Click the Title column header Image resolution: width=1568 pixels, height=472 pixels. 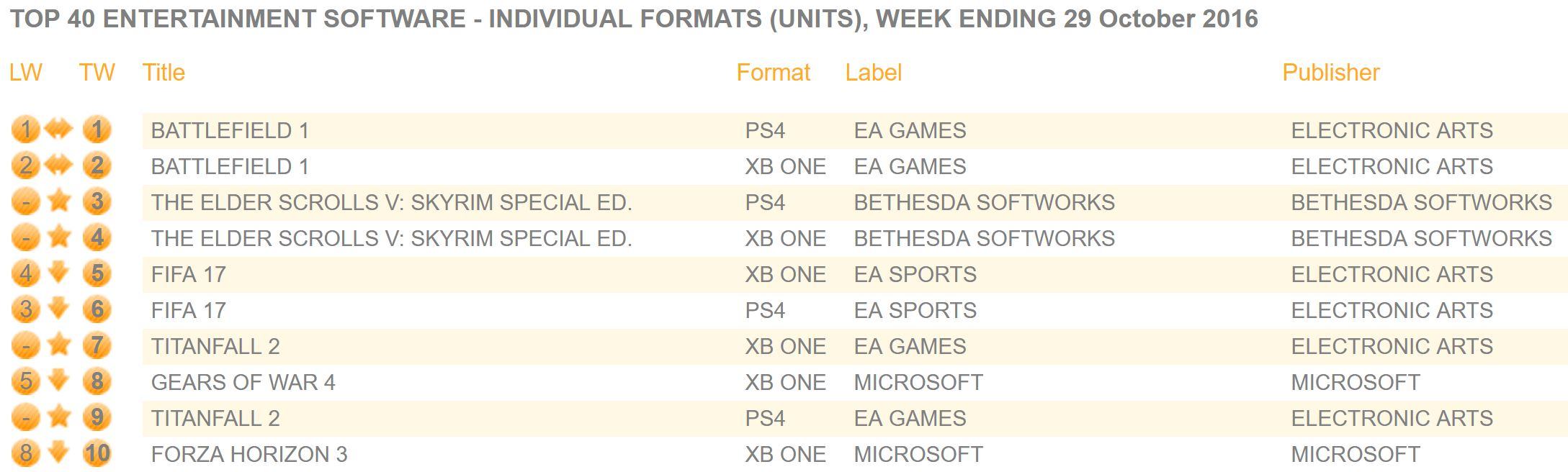point(163,73)
